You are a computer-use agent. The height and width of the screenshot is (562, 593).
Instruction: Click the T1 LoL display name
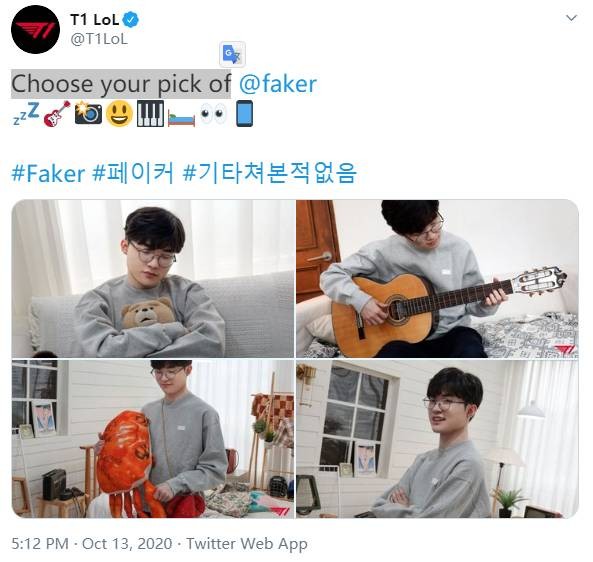tap(95, 20)
